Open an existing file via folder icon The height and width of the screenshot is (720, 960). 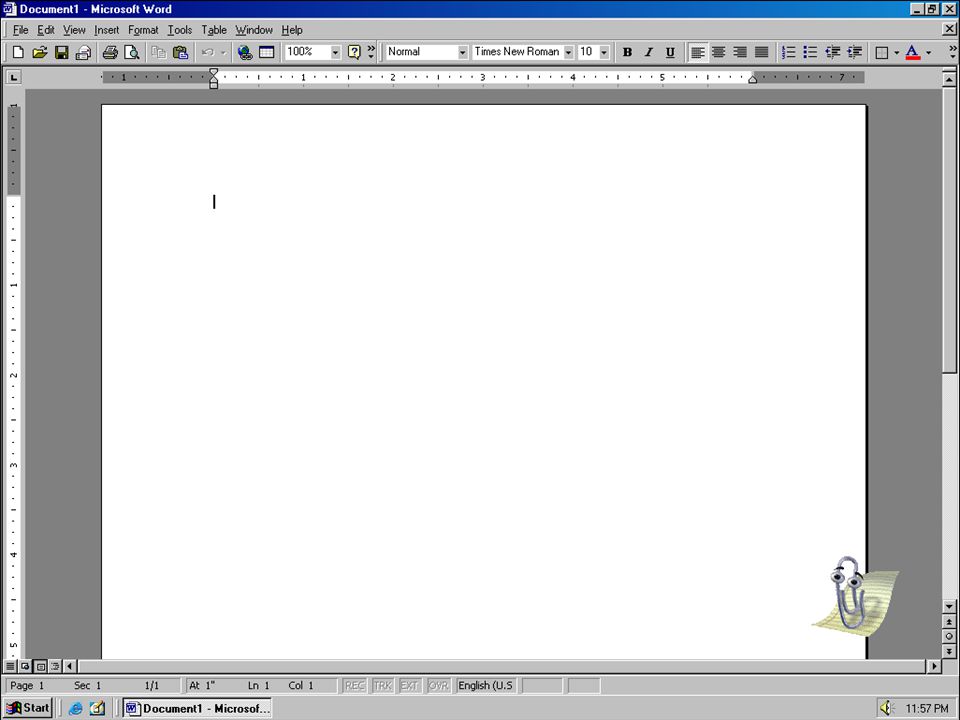40,52
